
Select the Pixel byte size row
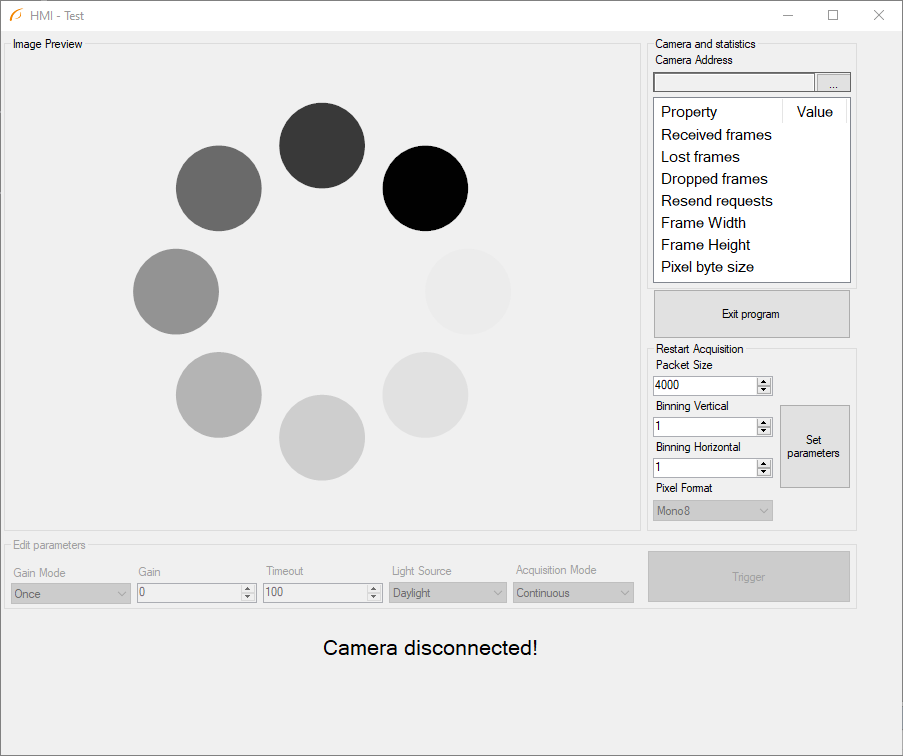pos(707,267)
